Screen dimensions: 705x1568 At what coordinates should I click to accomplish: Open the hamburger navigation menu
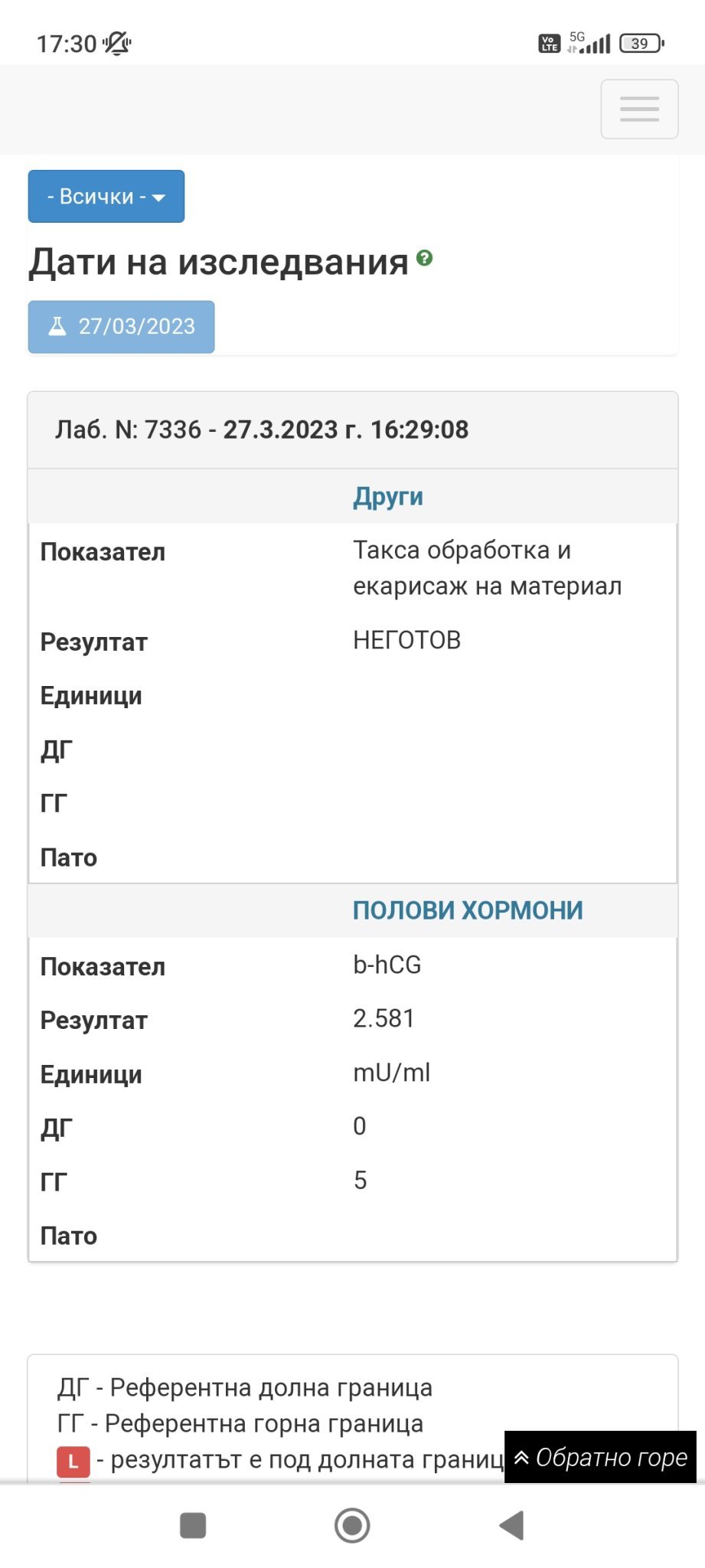(639, 109)
